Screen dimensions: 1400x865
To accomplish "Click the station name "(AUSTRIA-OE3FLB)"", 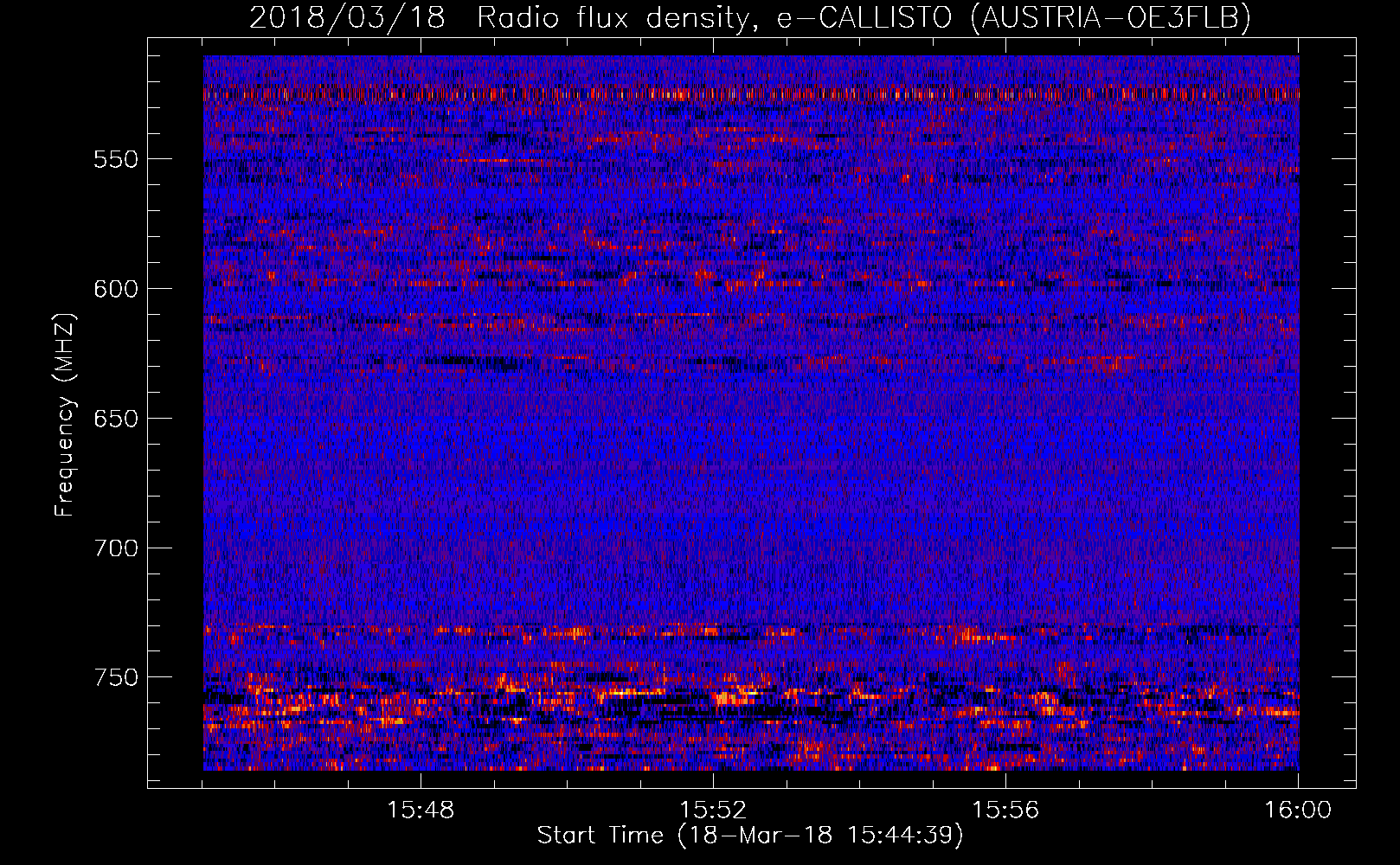I will 1111,17.
